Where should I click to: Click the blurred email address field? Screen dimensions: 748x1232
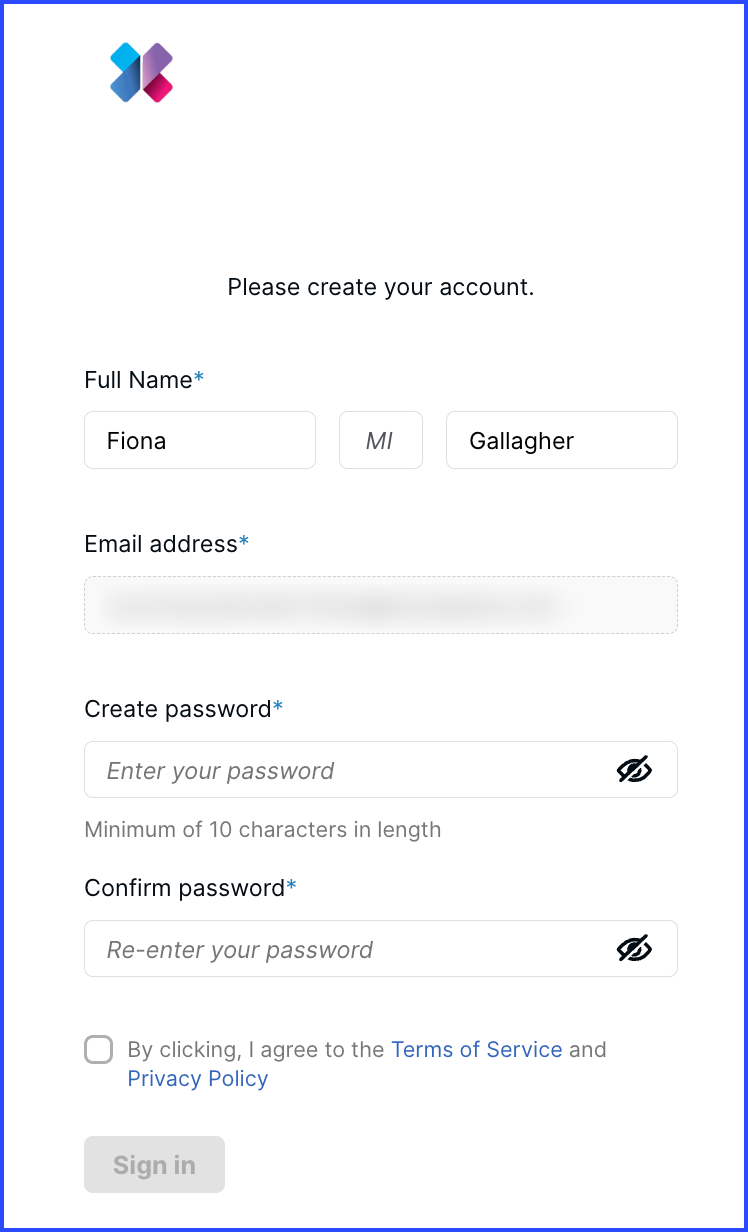[381, 605]
